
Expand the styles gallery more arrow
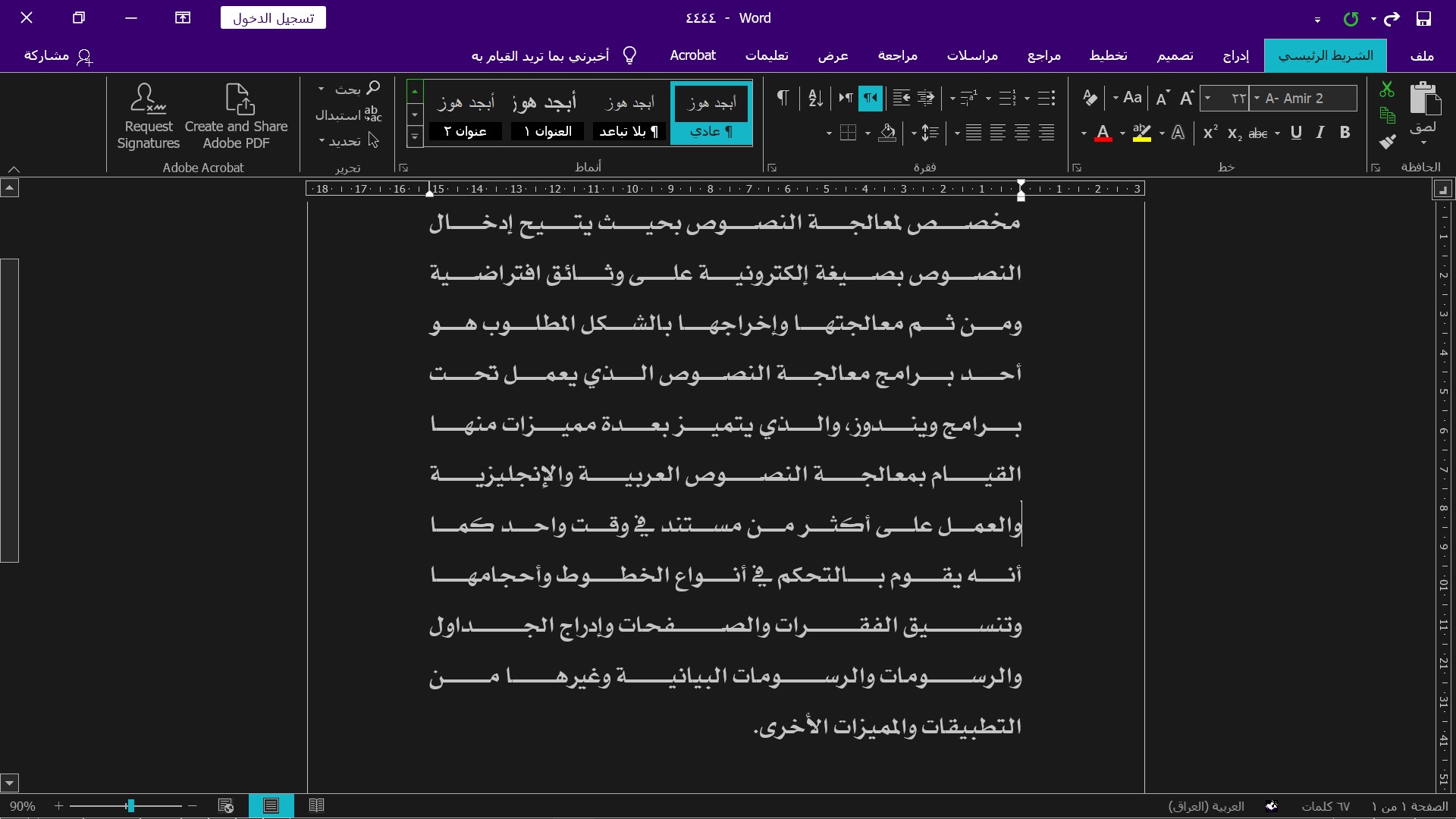(x=414, y=136)
